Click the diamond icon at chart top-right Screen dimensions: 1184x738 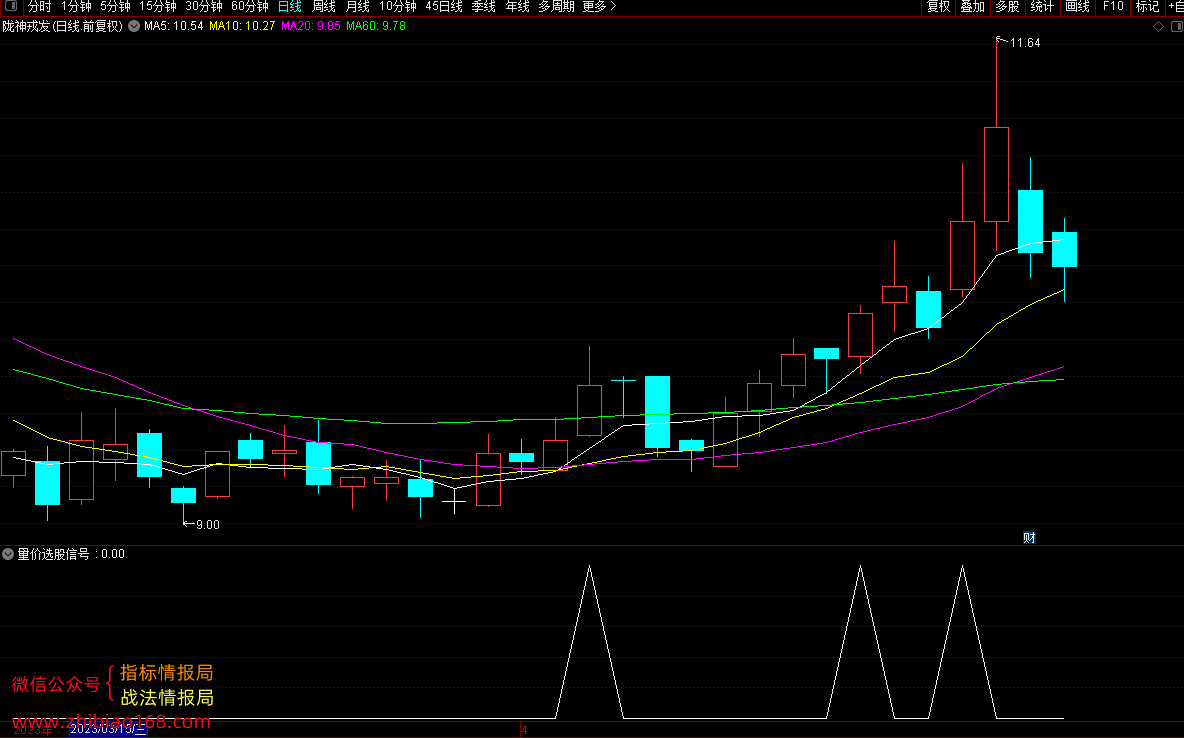[x=1158, y=26]
